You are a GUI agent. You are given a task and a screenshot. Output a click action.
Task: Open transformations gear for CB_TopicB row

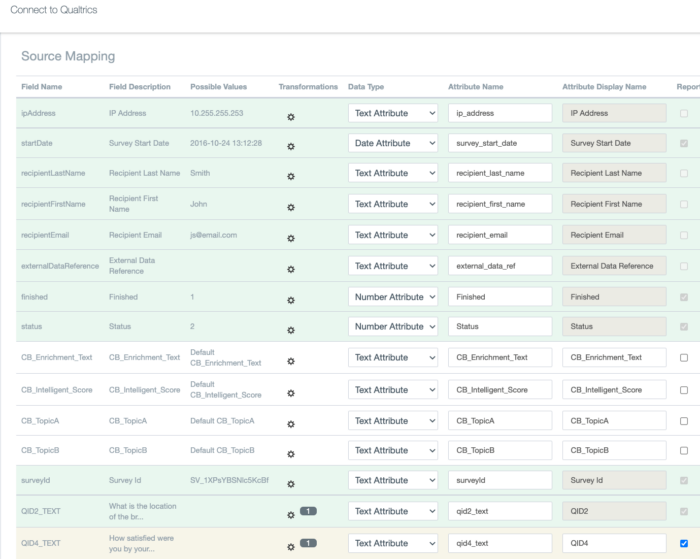click(x=291, y=454)
